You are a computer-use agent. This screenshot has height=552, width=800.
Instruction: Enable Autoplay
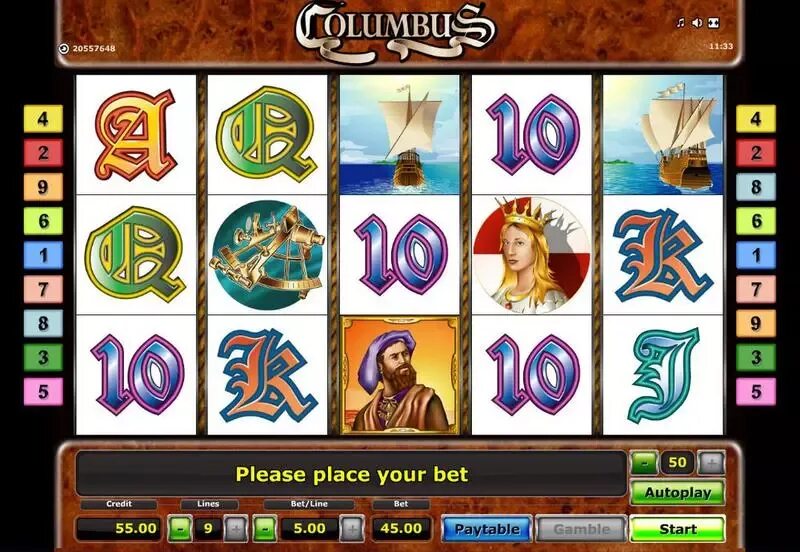[x=678, y=492]
